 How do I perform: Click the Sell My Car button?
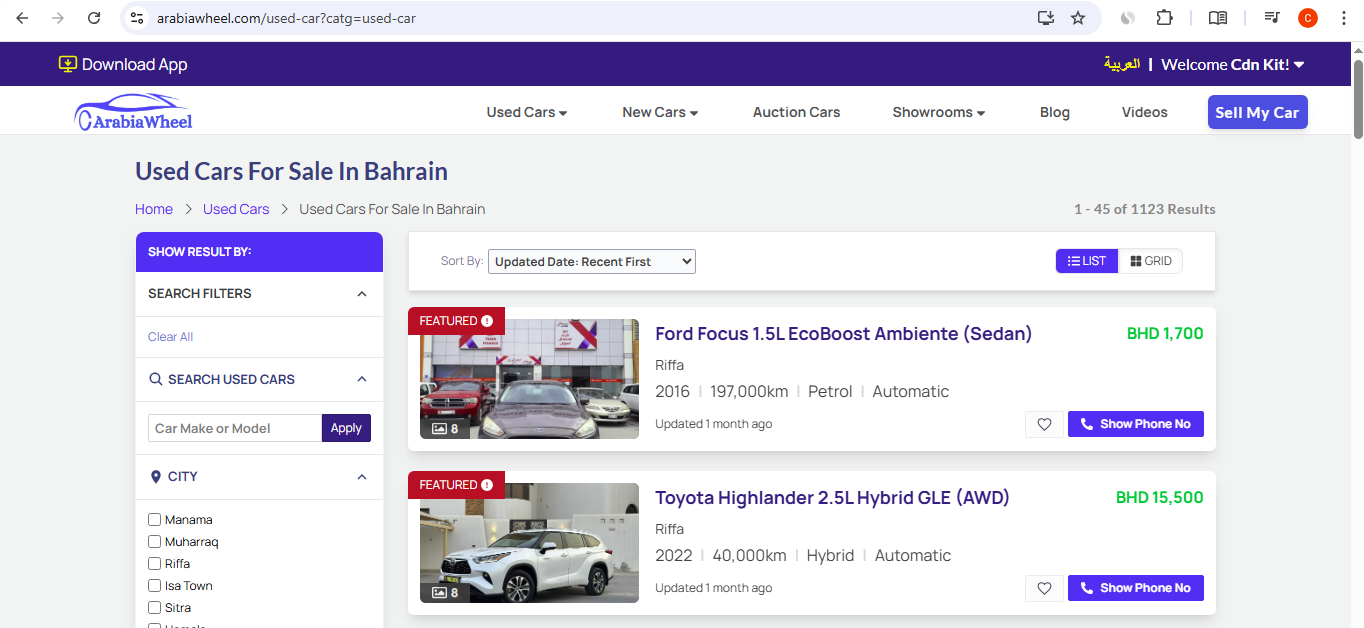pyautogui.click(x=1257, y=112)
